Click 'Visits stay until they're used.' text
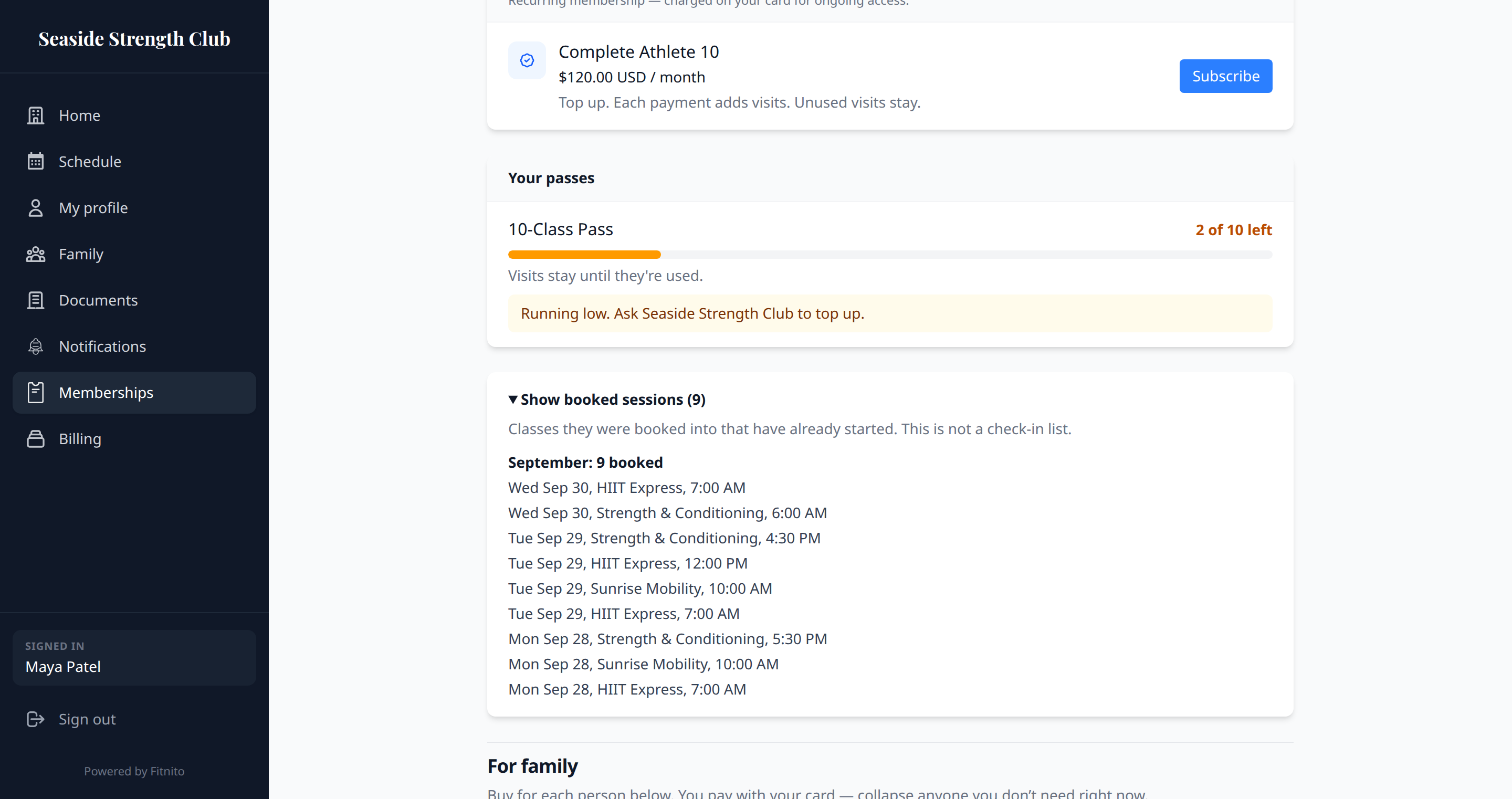This screenshot has height=799, width=1512. (x=605, y=276)
